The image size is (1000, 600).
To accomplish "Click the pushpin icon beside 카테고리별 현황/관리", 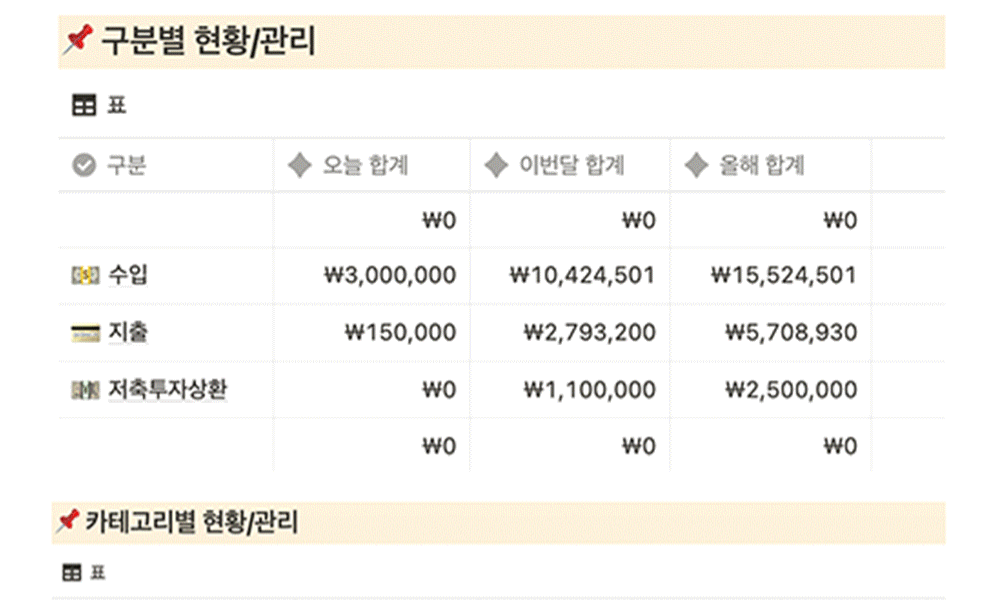I will point(68,521).
